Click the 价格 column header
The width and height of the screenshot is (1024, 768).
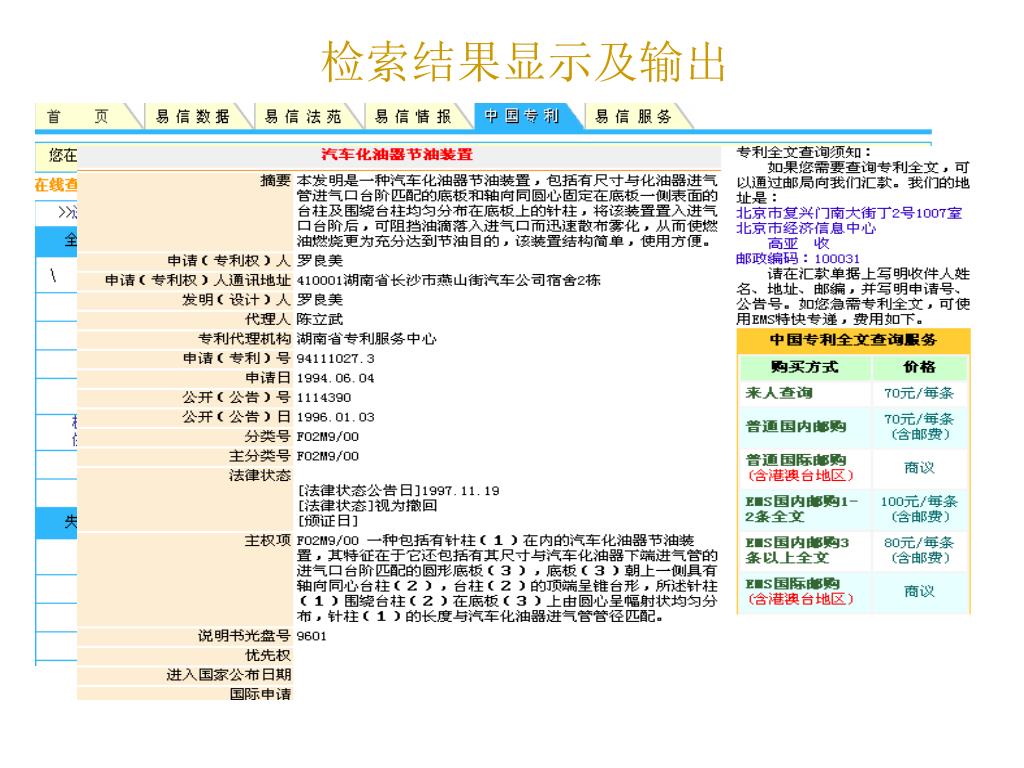tap(919, 367)
